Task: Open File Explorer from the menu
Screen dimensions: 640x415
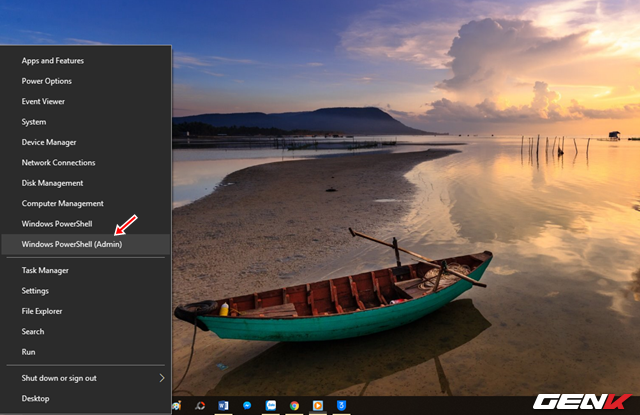Action: (42, 311)
